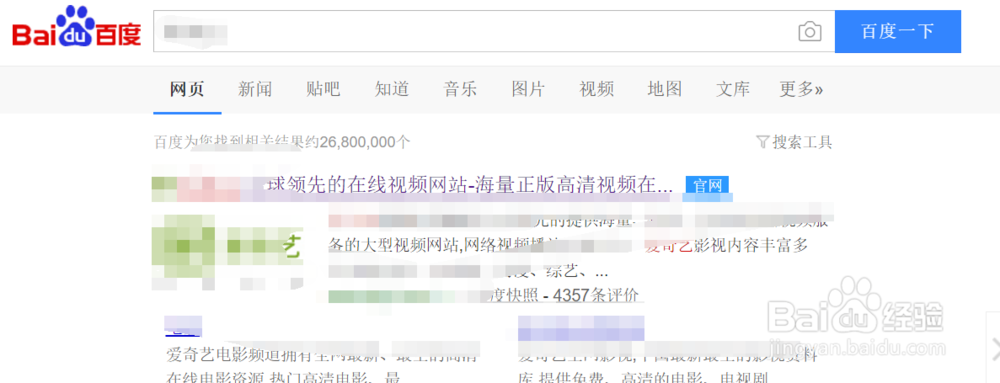Open the sub-link above 爱奇艺电影频道 description
Image resolution: width=1000 pixels, height=383 pixels.
[x=183, y=326]
